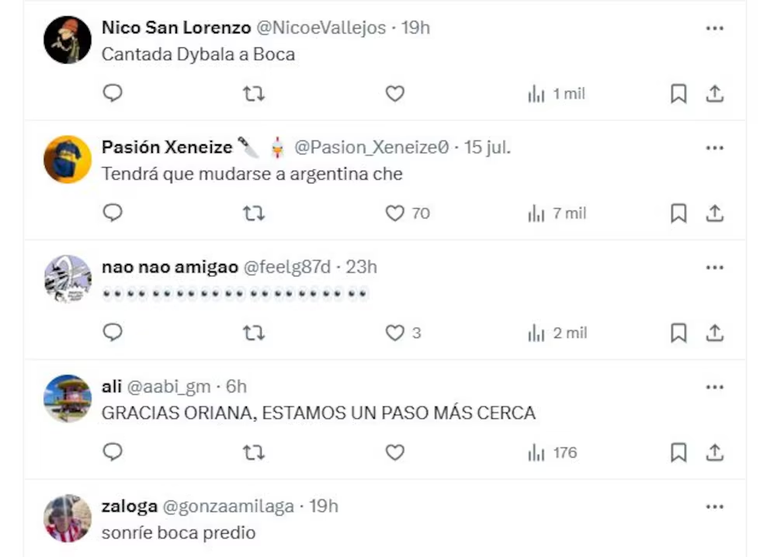
Task: Retweet Pasión Xeneize's tweet about Argentina
Action: 255,213
